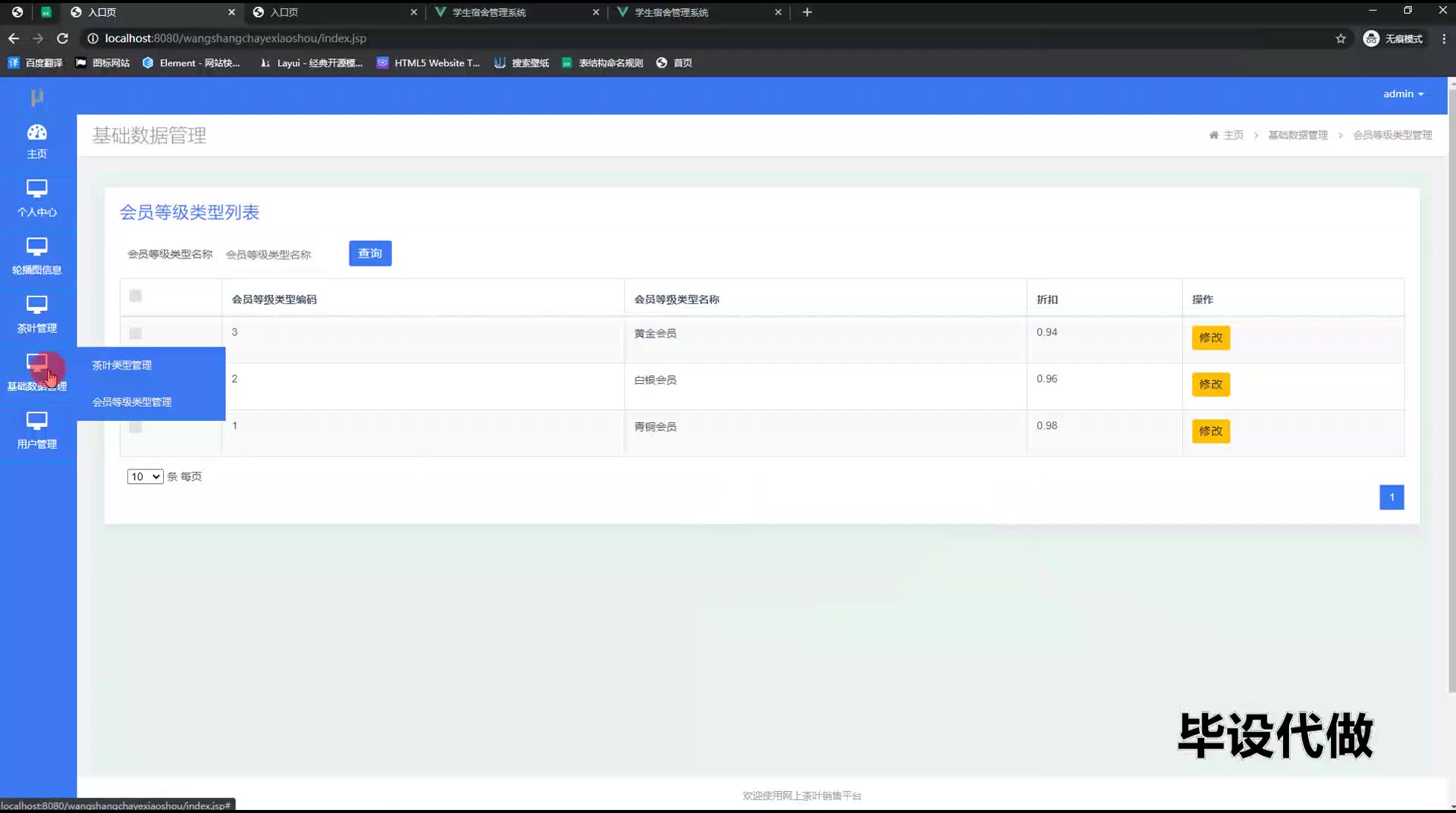Image resolution: width=1456 pixels, height=813 pixels.
Task: Switch to the first 学生宿舍管理系统 tab
Action: coord(516,12)
